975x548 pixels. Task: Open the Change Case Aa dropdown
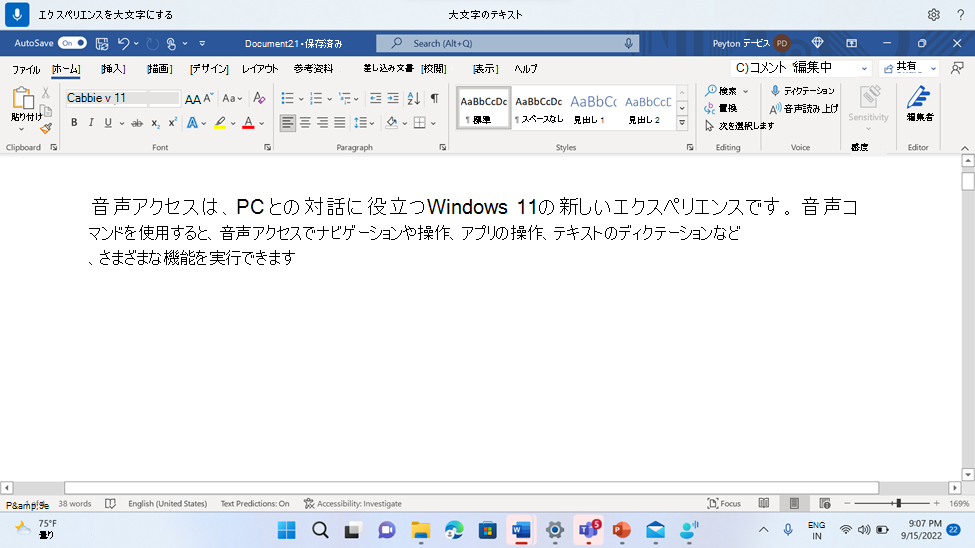coord(232,98)
